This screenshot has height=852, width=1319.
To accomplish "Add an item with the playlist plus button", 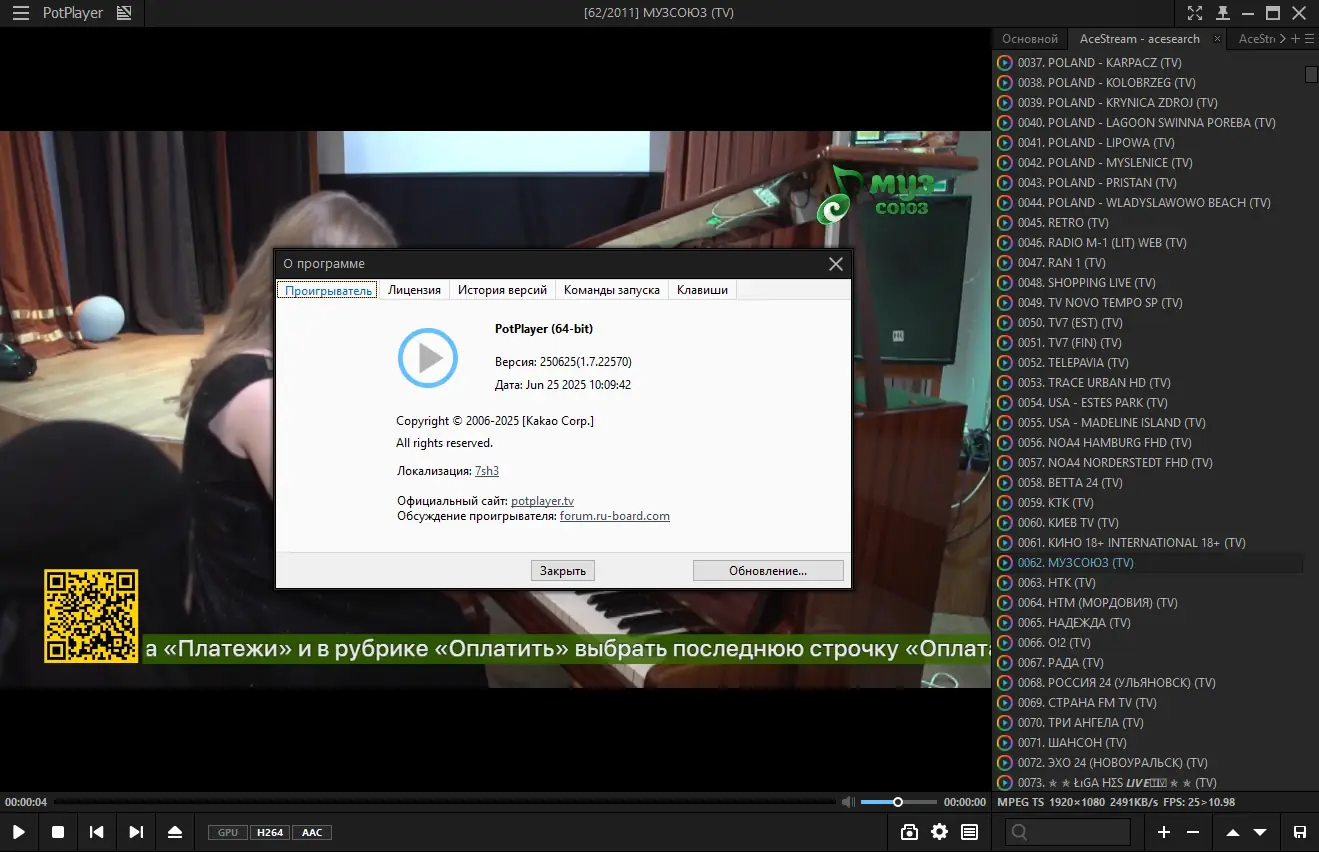I will [1163, 832].
